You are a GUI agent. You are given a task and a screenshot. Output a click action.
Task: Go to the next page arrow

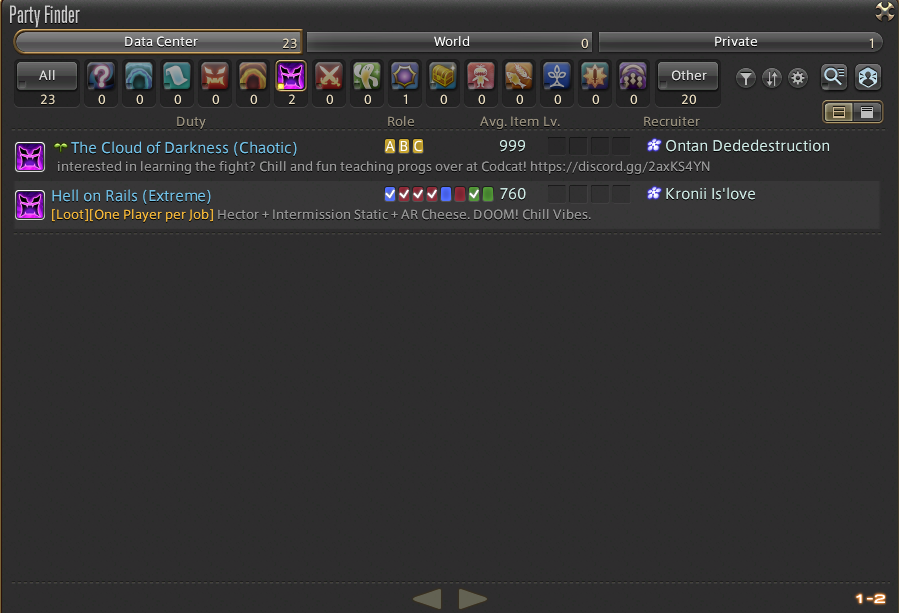(473, 599)
